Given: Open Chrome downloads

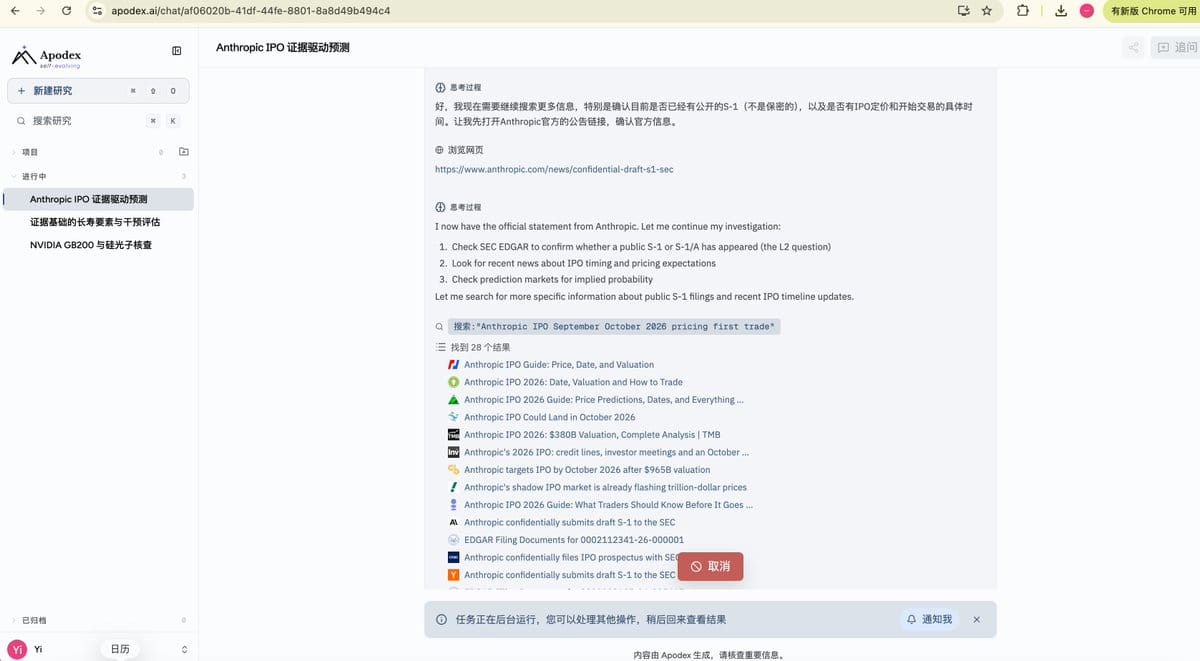Looking at the screenshot, I should [1060, 10].
